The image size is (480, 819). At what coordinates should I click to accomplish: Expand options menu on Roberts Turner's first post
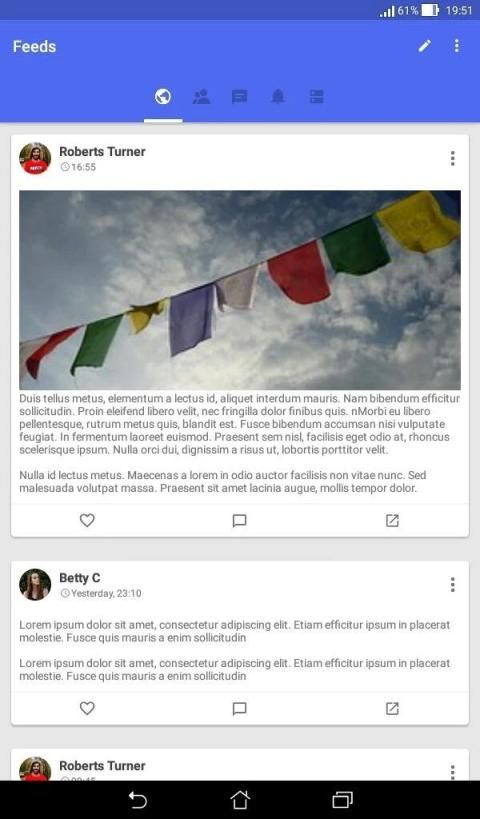tap(452, 158)
